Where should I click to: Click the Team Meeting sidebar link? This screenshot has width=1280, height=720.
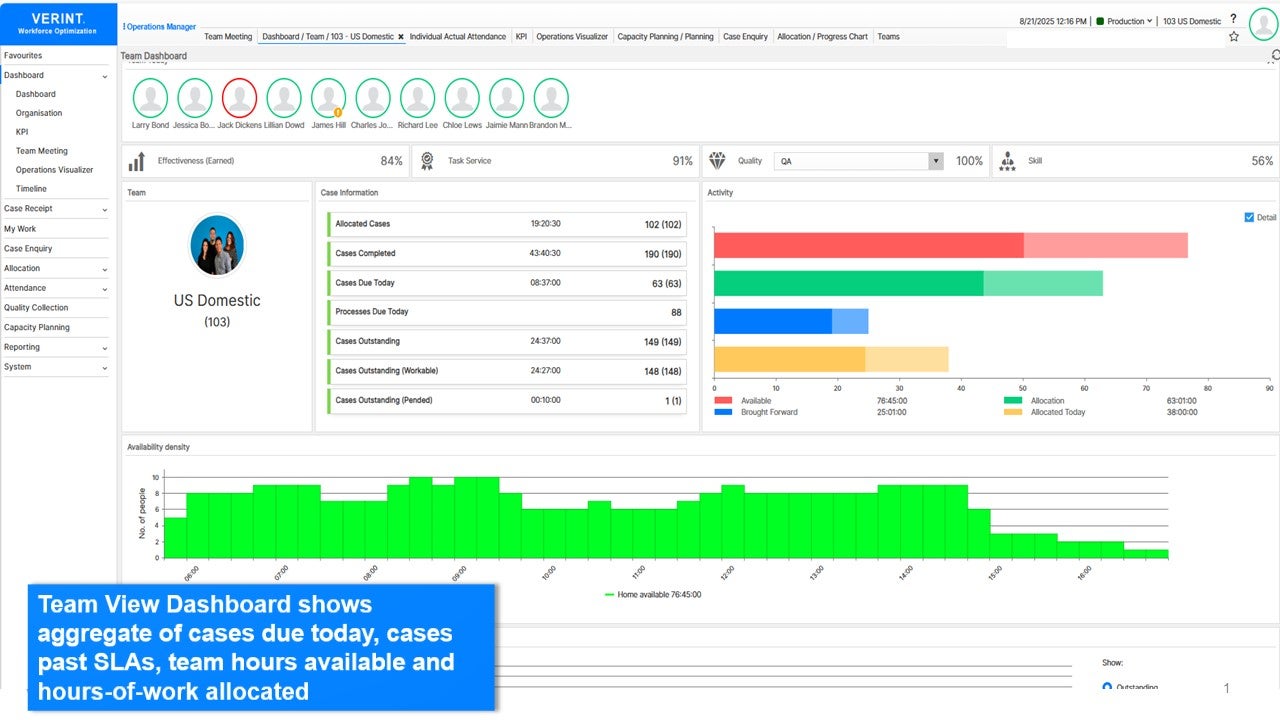[x=41, y=150]
